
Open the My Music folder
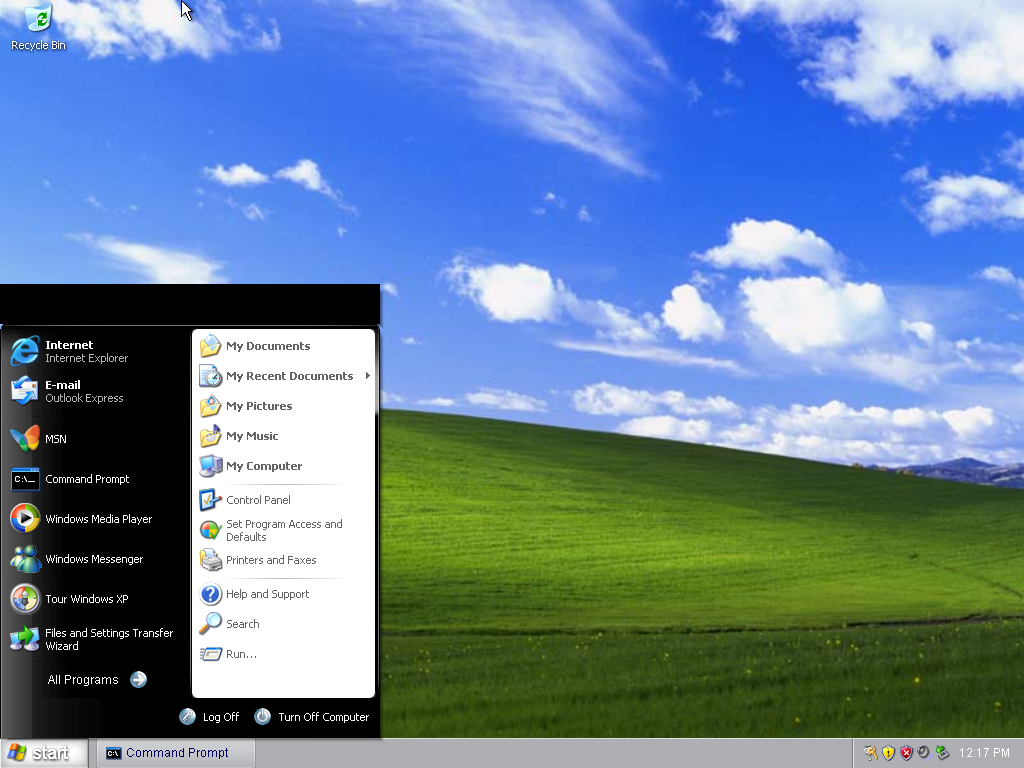tap(285, 436)
